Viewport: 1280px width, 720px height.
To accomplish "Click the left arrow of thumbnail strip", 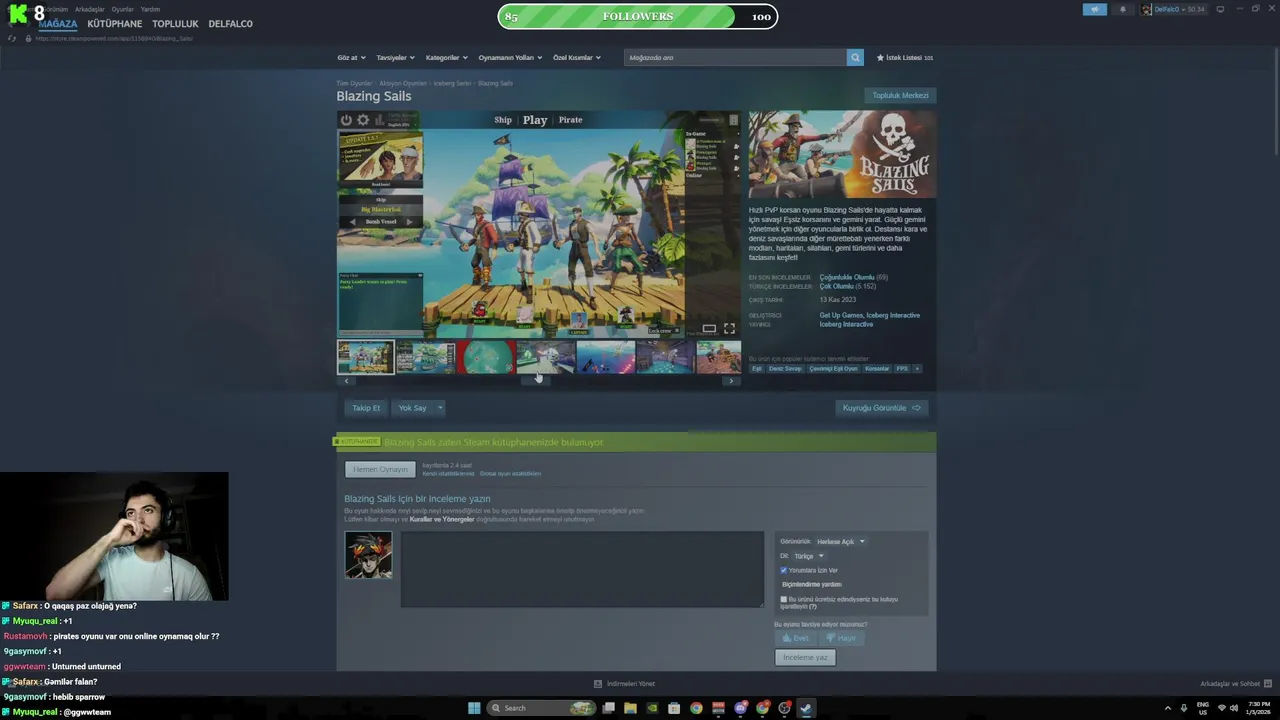I will coord(346,381).
